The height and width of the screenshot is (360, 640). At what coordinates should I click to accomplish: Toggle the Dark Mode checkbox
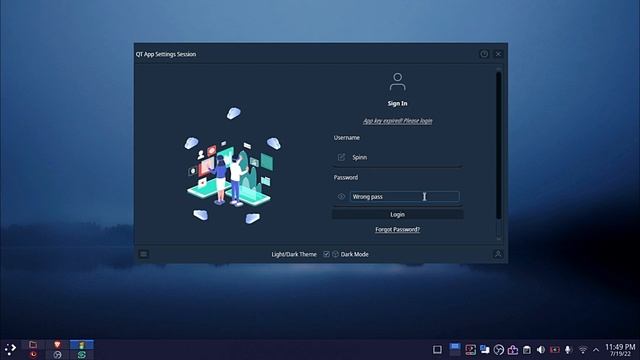(327, 254)
